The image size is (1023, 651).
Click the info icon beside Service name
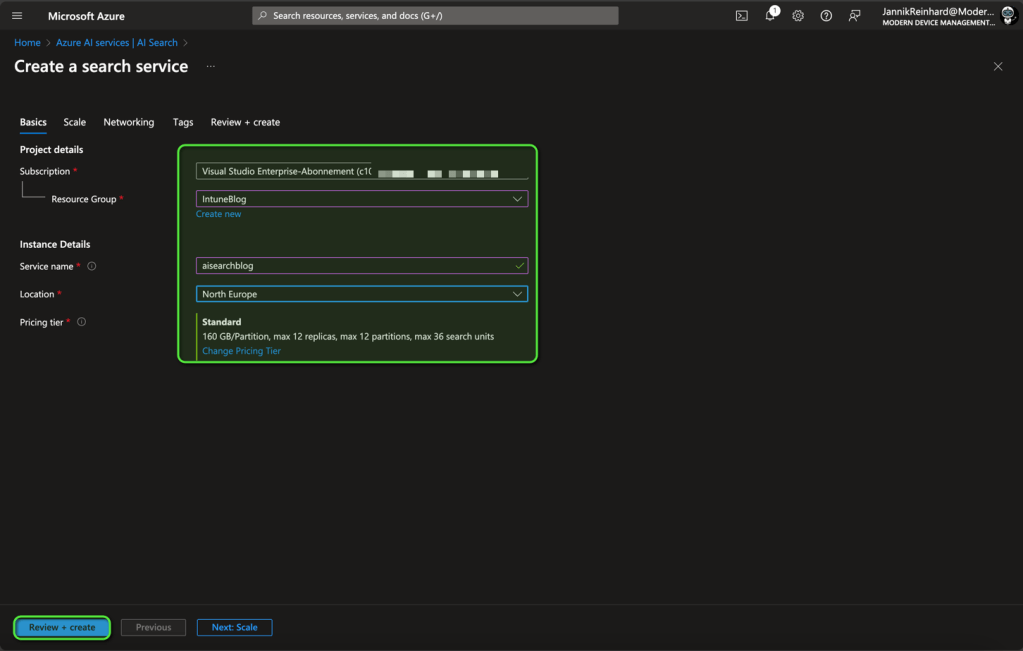(x=92, y=267)
